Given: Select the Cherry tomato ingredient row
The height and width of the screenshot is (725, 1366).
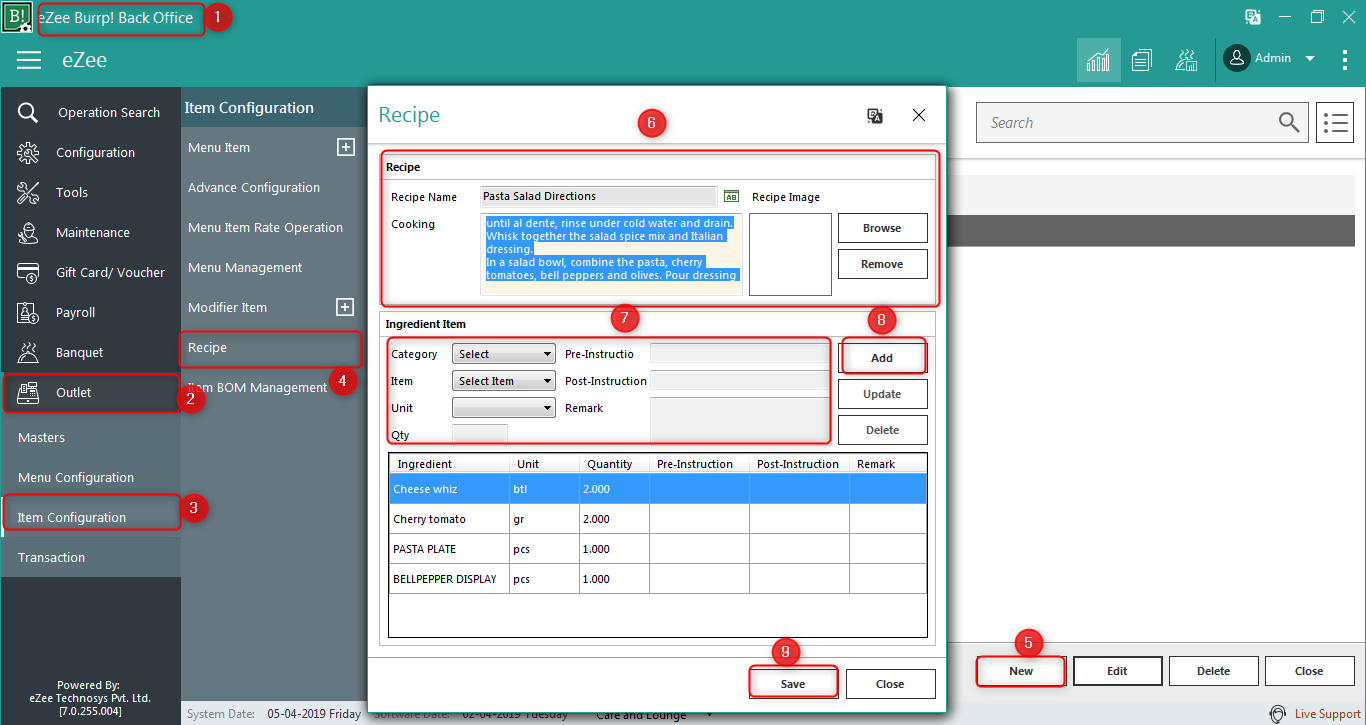Looking at the screenshot, I should click(658, 519).
